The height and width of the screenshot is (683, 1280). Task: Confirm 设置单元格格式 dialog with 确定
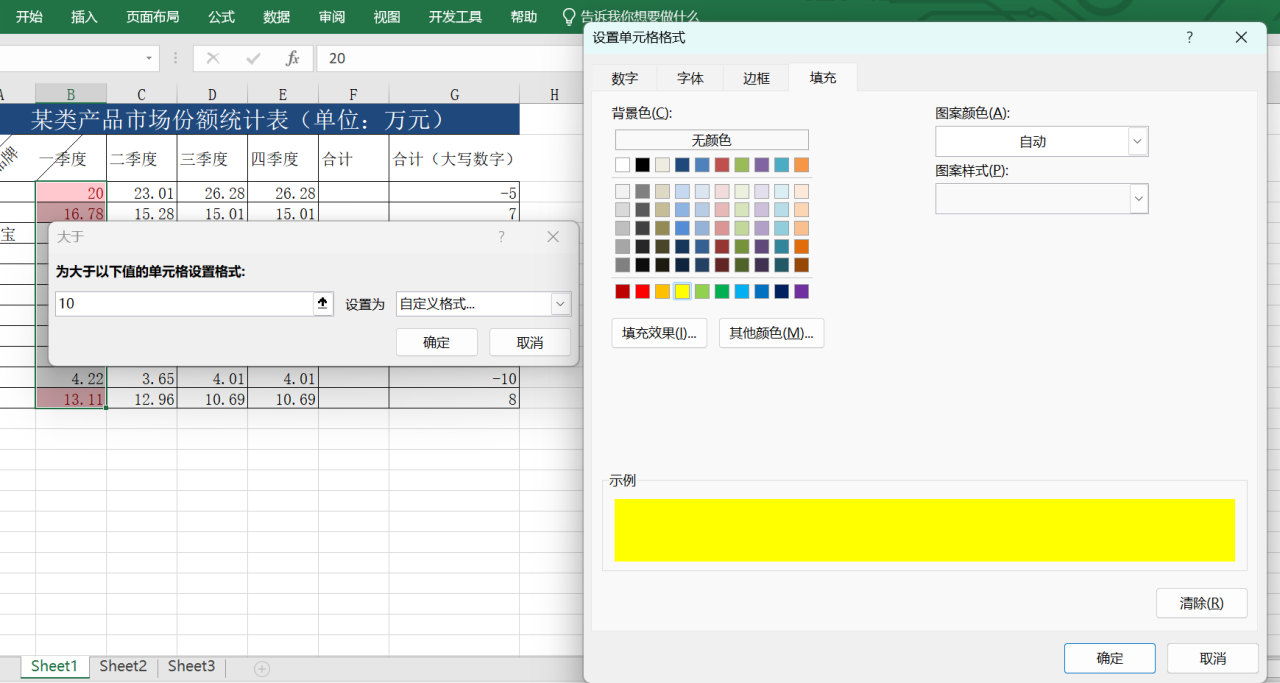[1110, 658]
